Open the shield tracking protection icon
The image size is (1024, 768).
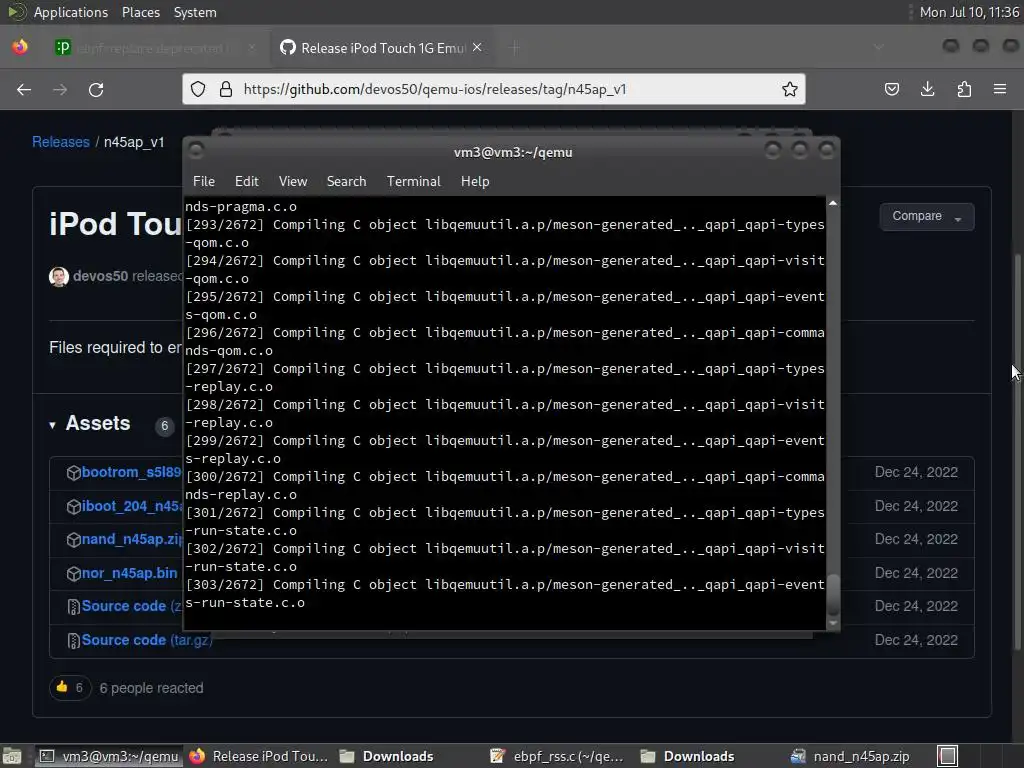tap(198, 89)
